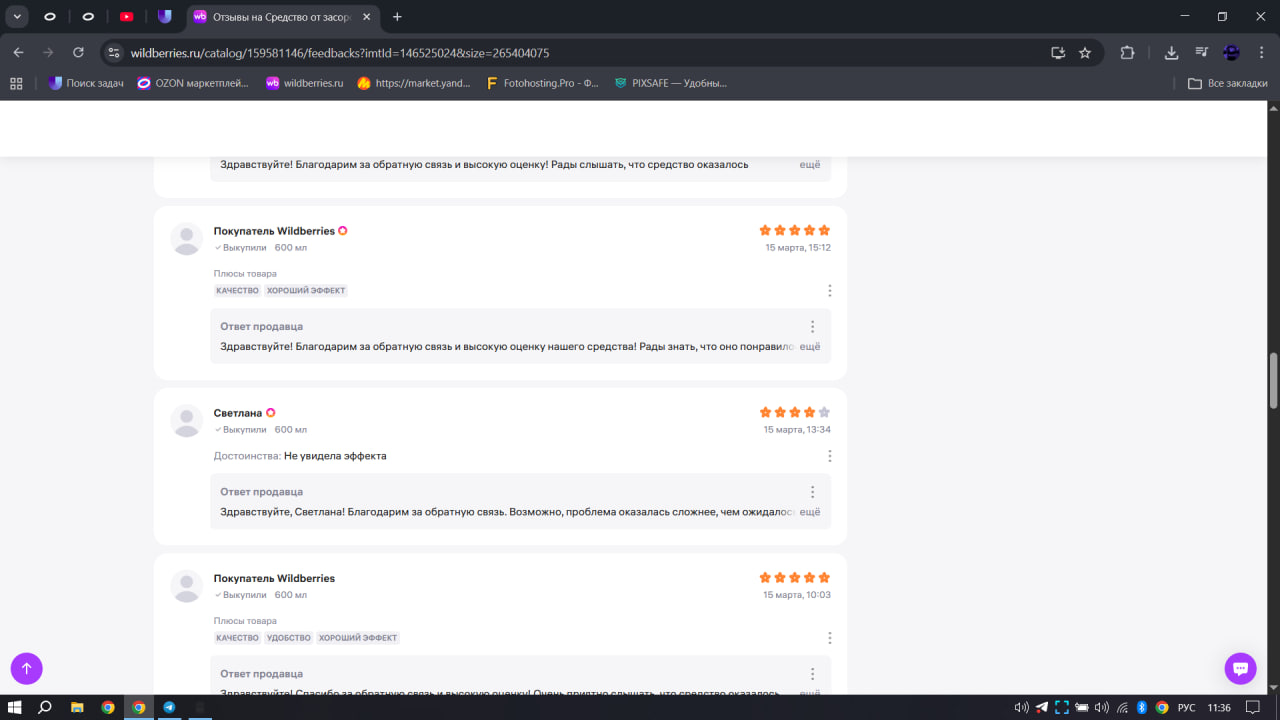The height and width of the screenshot is (720, 1280).
Task: Expand the topmost seller reply with 'ещё'
Action: tap(810, 164)
